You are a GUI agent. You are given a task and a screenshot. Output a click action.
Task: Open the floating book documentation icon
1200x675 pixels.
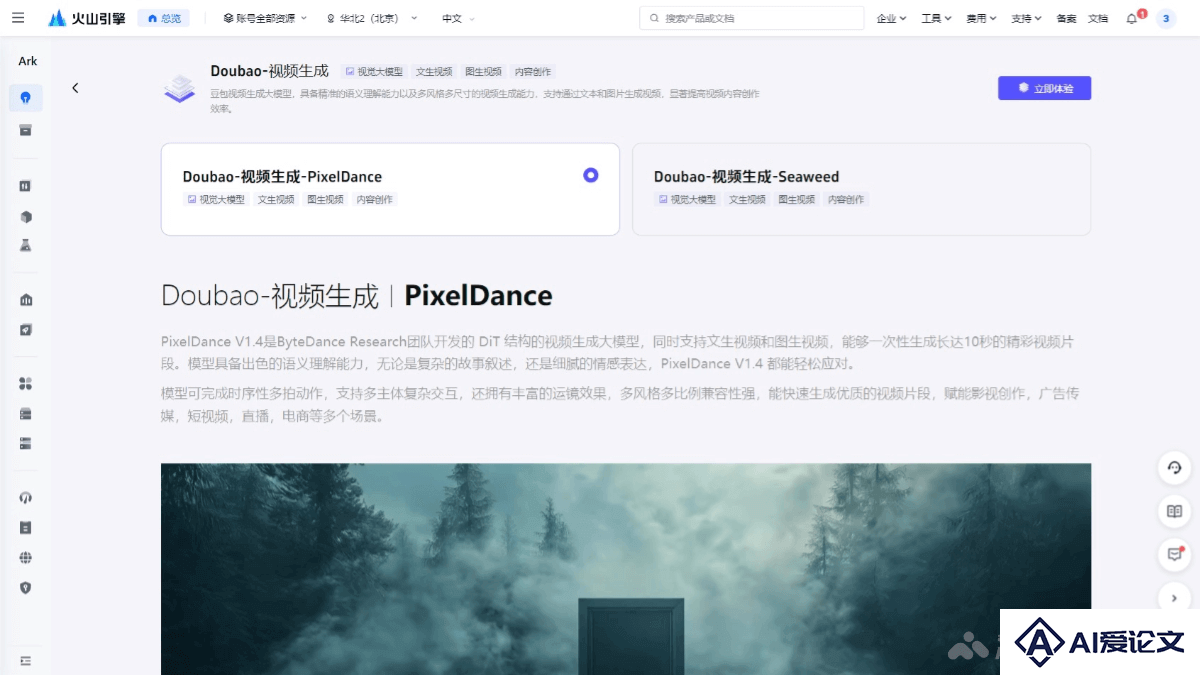coord(1175,511)
